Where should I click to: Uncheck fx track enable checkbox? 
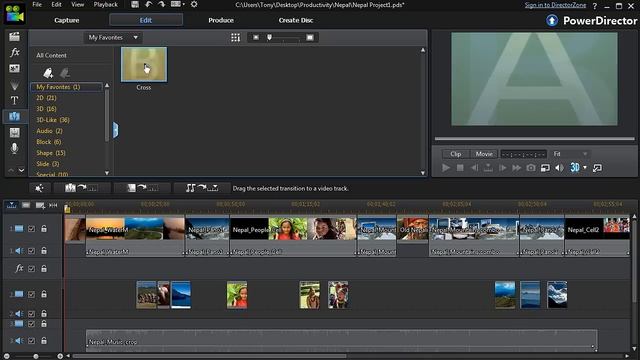[x=31, y=269]
